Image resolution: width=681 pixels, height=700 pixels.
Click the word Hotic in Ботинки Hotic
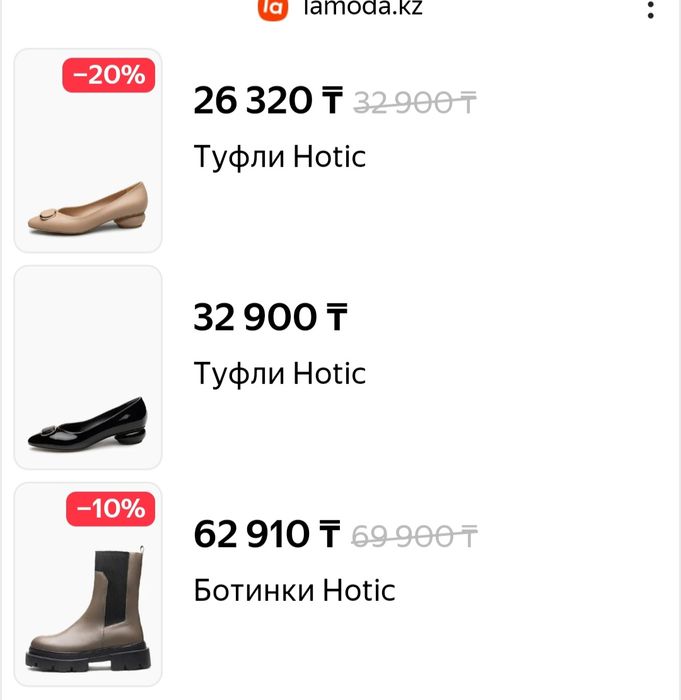(x=359, y=590)
